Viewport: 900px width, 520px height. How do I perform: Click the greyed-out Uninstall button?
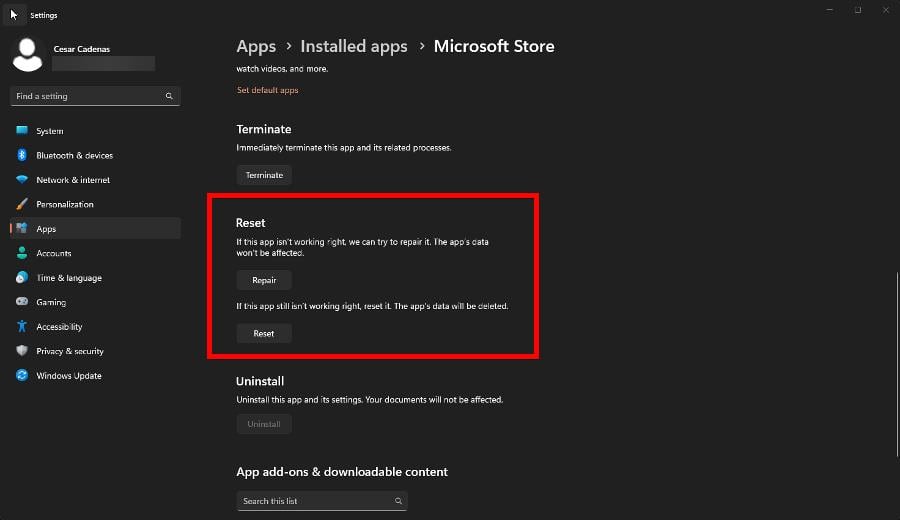click(264, 424)
